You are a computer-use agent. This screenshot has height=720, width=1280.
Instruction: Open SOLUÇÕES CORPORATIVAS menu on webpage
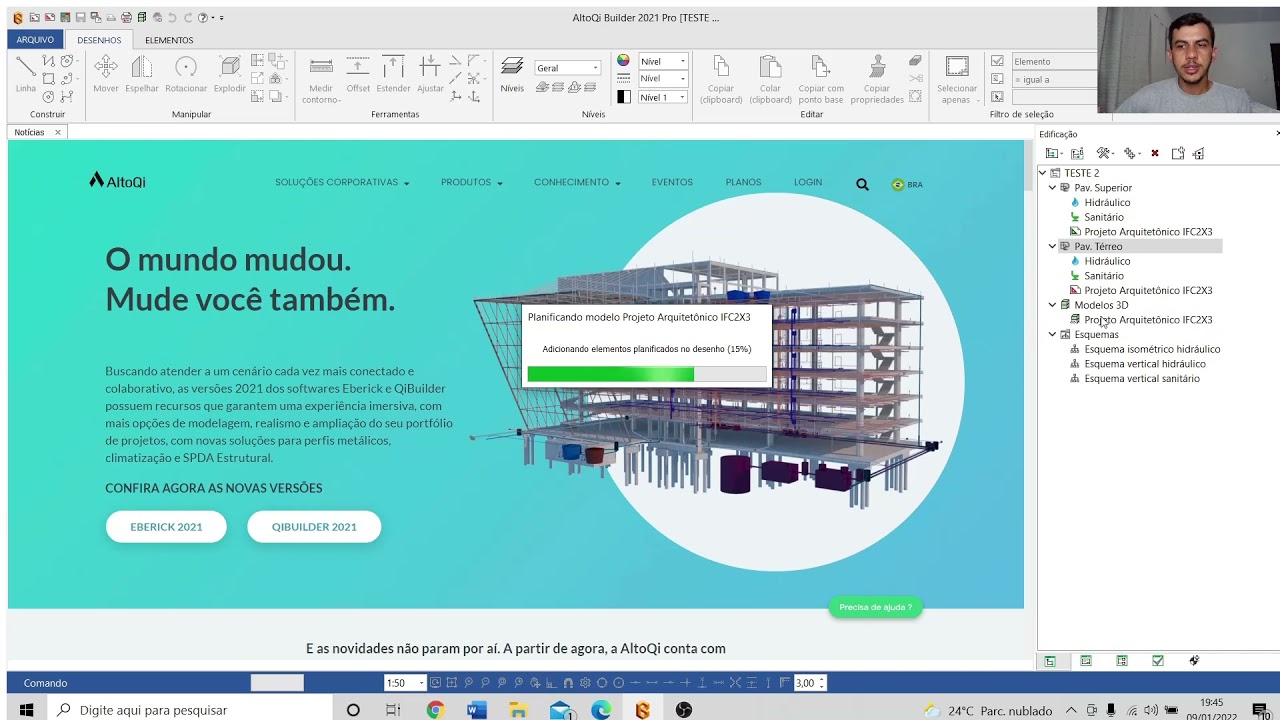coord(342,183)
